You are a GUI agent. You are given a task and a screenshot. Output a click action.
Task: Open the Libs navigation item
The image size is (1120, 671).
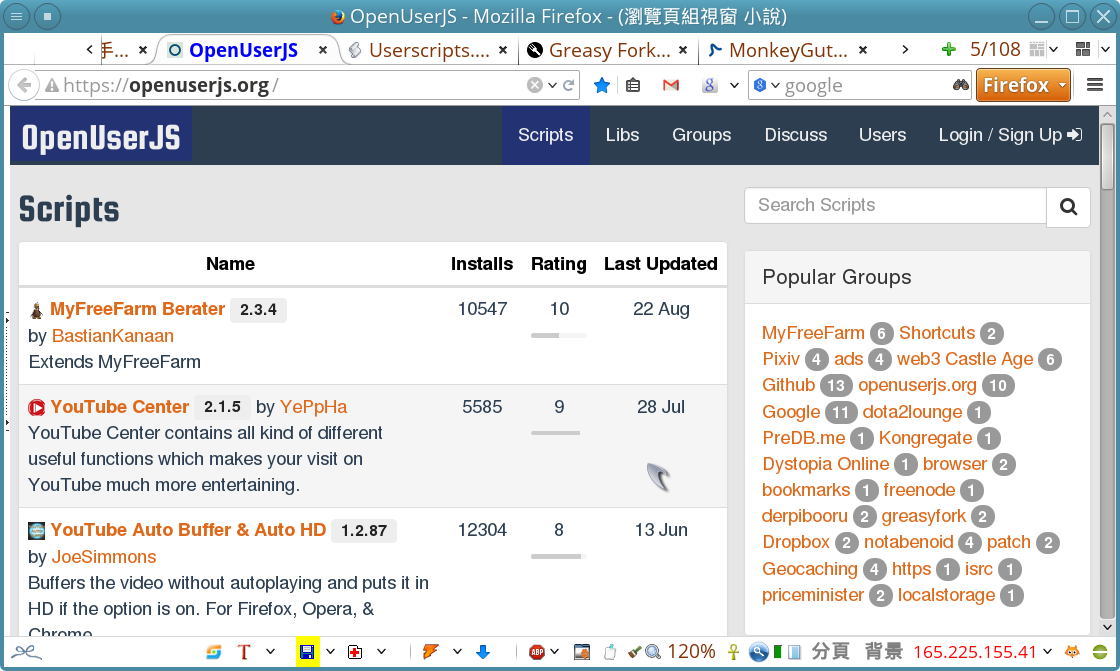[x=622, y=135]
